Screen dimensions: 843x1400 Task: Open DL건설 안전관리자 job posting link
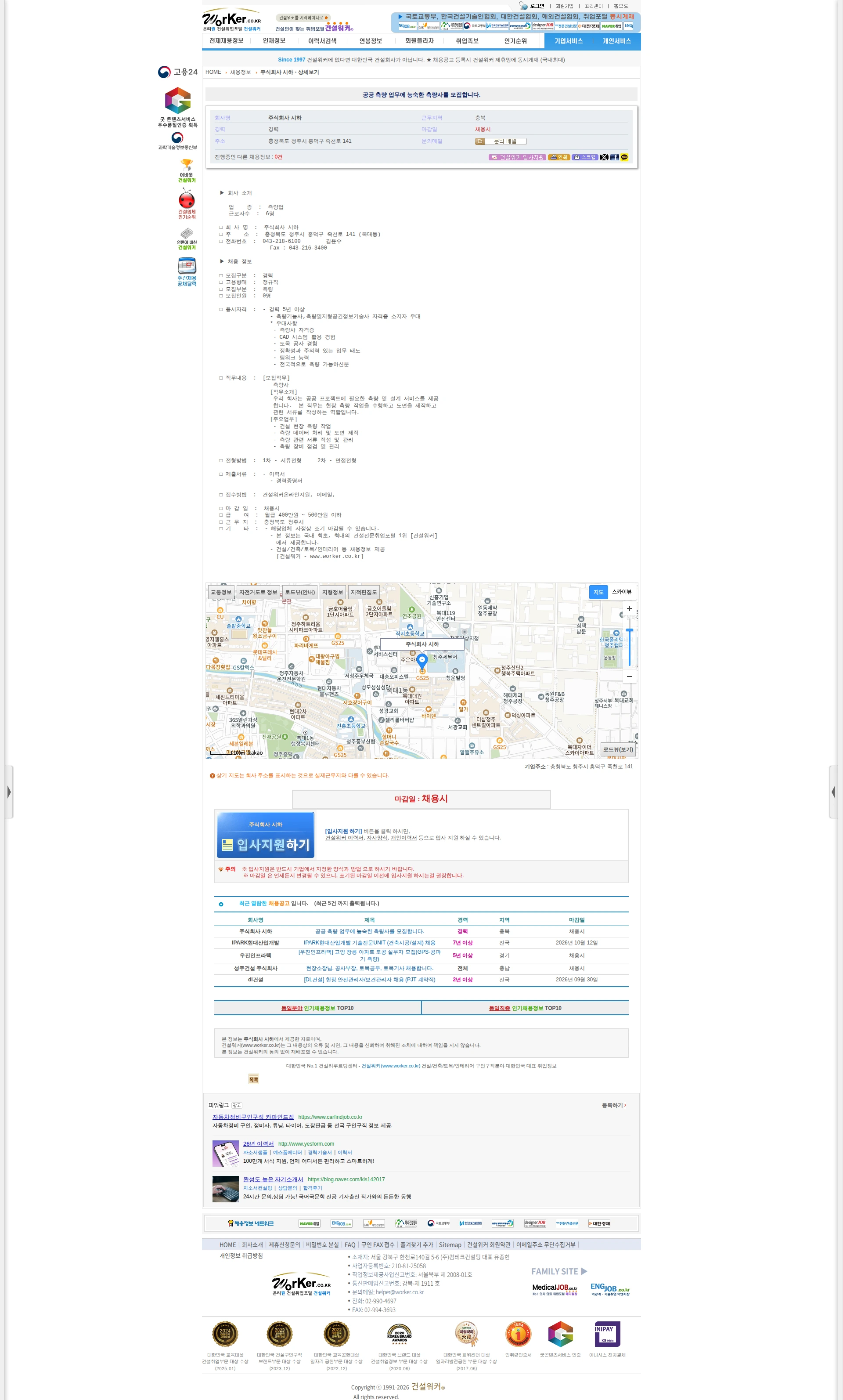(x=369, y=980)
